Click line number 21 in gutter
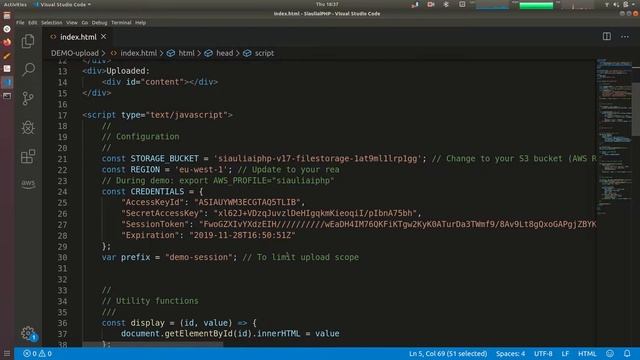640x360 pixels. (x=62, y=159)
